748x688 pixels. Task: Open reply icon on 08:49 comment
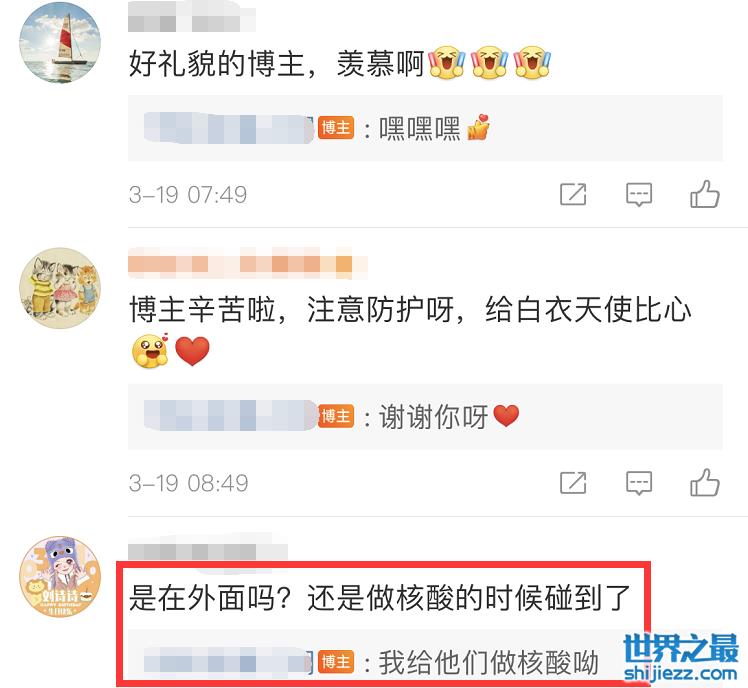click(639, 483)
